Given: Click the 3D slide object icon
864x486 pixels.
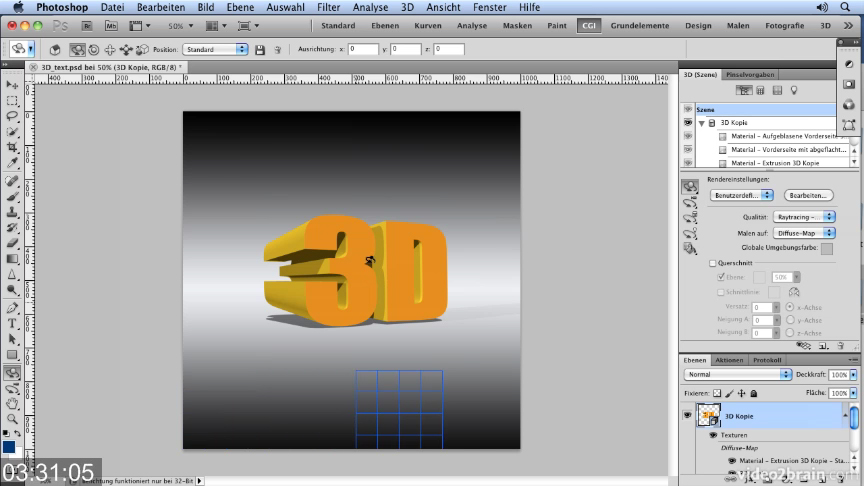Looking at the screenshot, I should [x=126, y=50].
